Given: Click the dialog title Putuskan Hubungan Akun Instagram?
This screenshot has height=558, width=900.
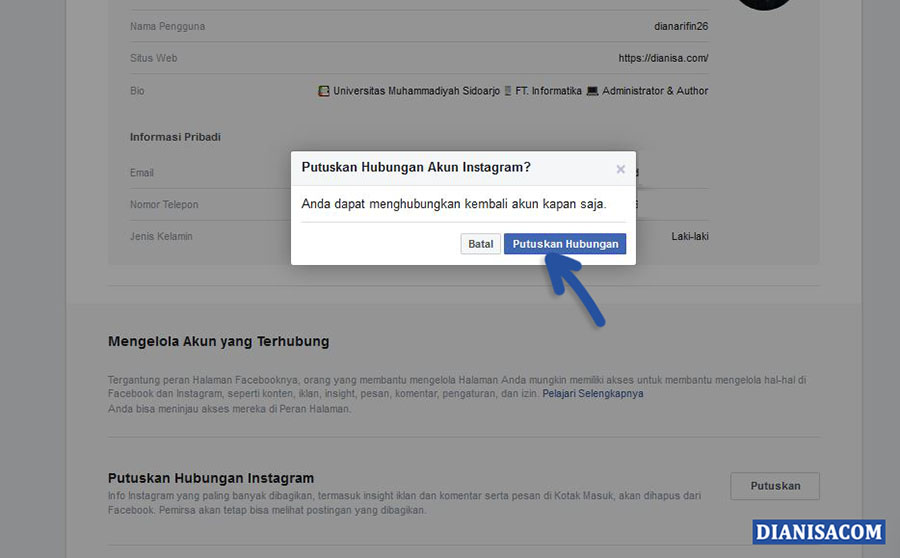Looking at the screenshot, I should 416,167.
